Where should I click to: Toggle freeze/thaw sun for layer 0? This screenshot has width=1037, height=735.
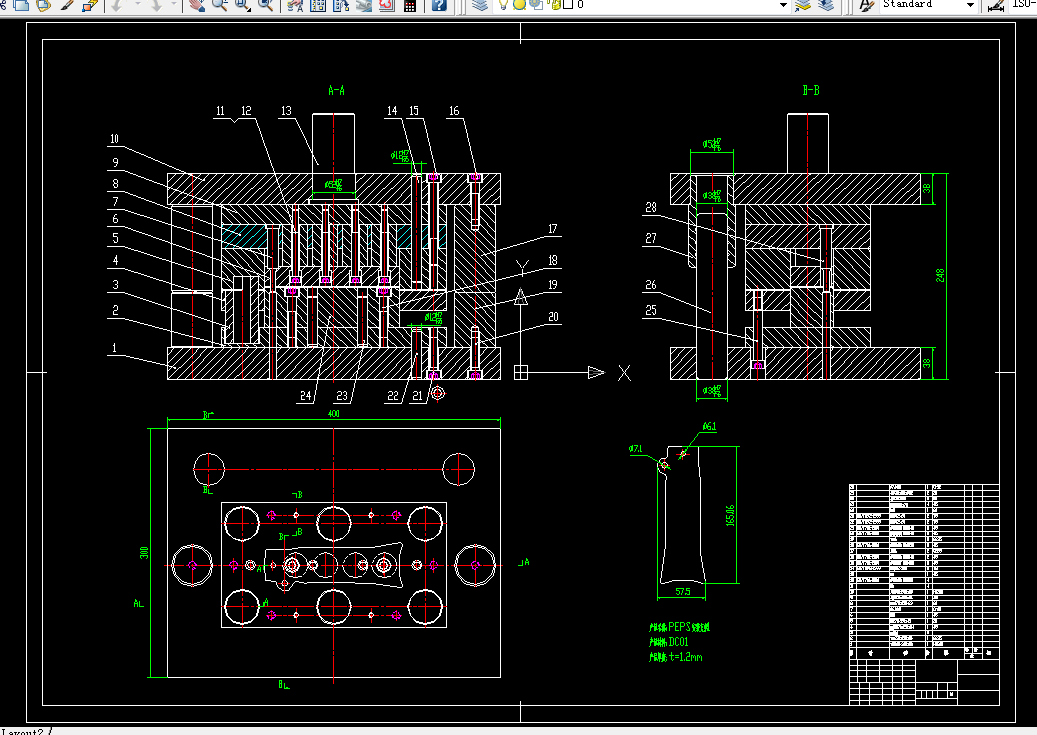(x=520, y=5)
